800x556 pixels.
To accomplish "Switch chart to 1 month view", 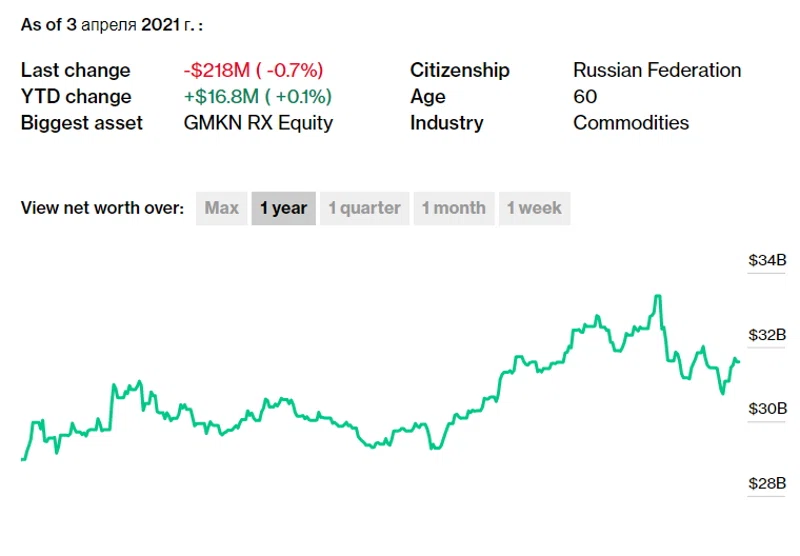I will coord(453,208).
